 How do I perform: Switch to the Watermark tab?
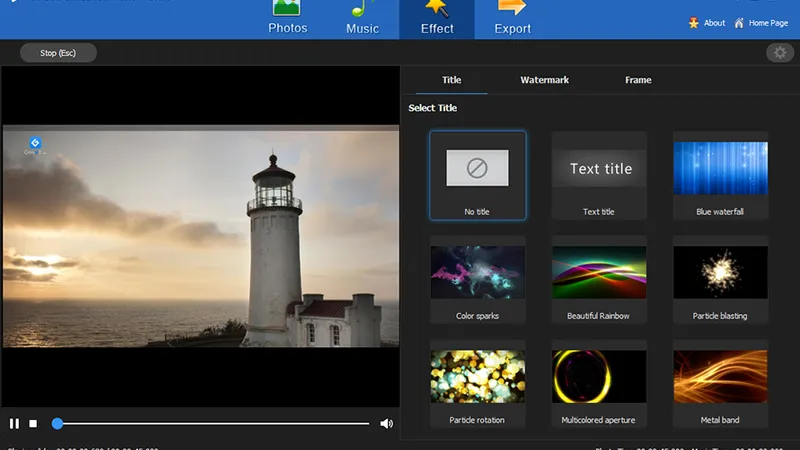click(x=544, y=80)
